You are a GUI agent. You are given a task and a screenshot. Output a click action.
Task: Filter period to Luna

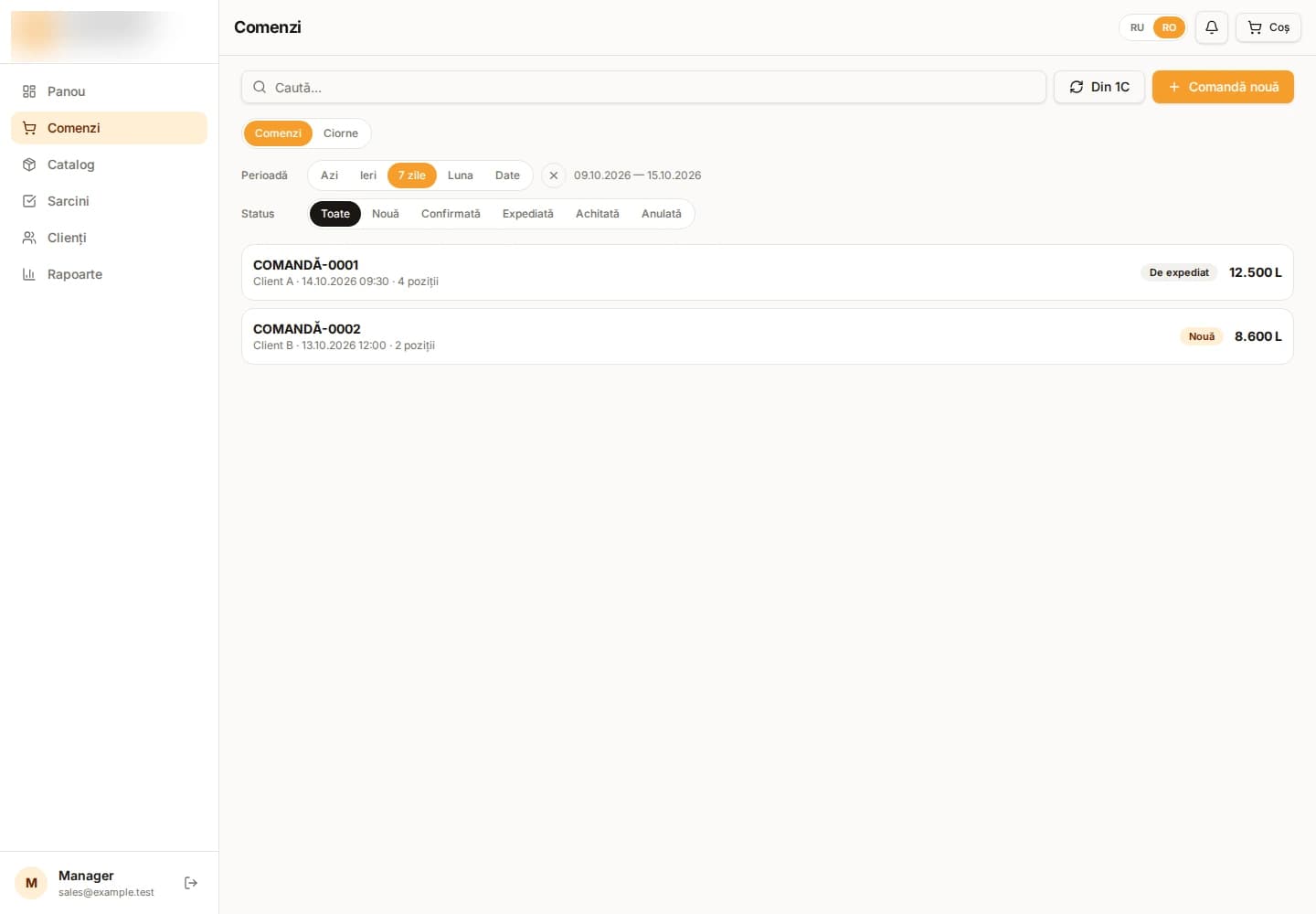tap(461, 175)
